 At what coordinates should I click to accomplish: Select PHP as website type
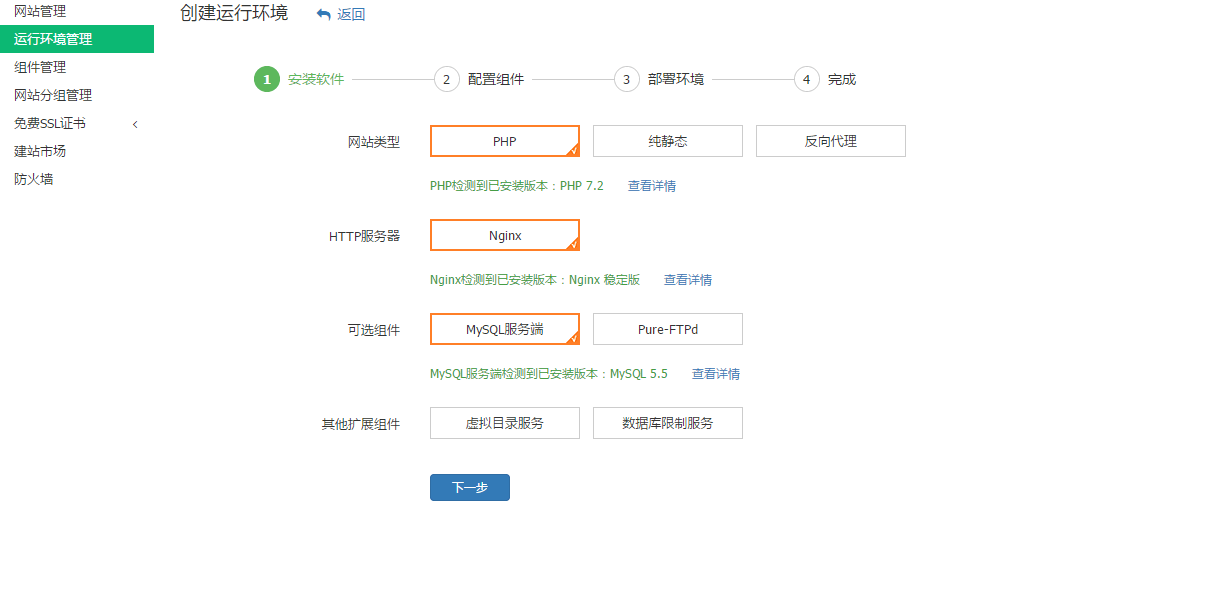click(505, 141)
